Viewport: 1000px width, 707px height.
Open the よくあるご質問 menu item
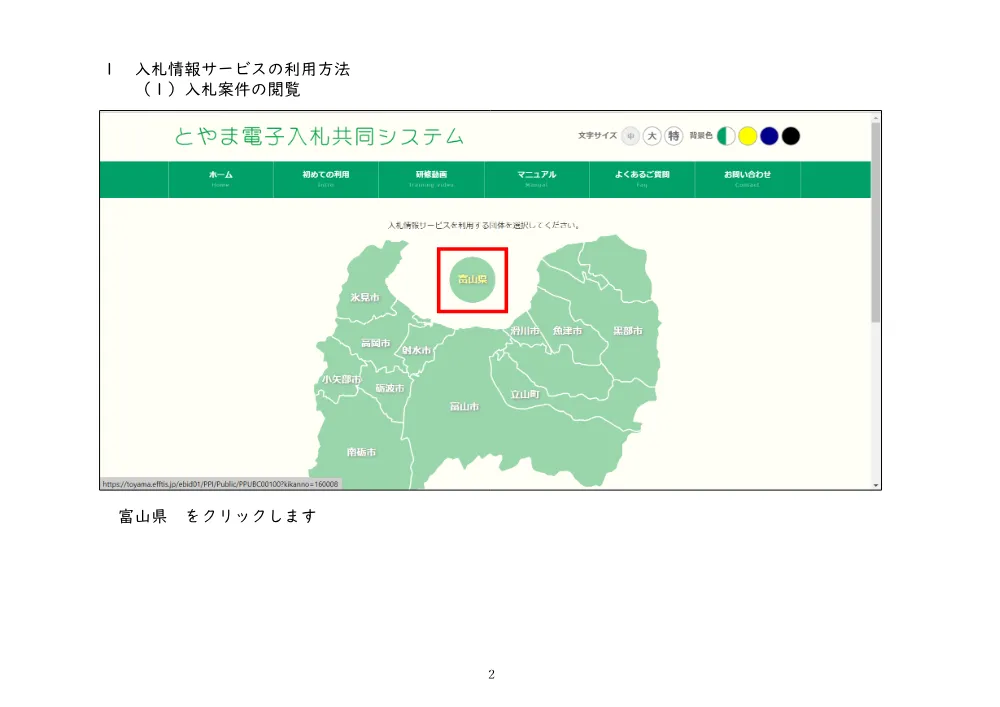[642, 179]
